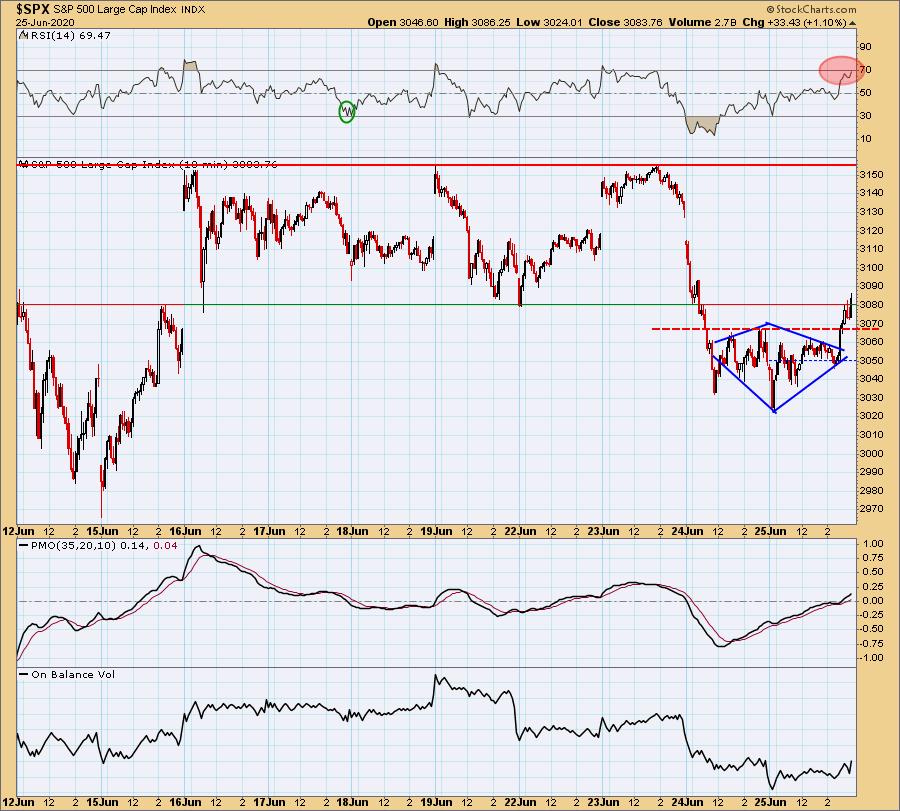Click the 16Jun date under the price panel

point(185,531)
